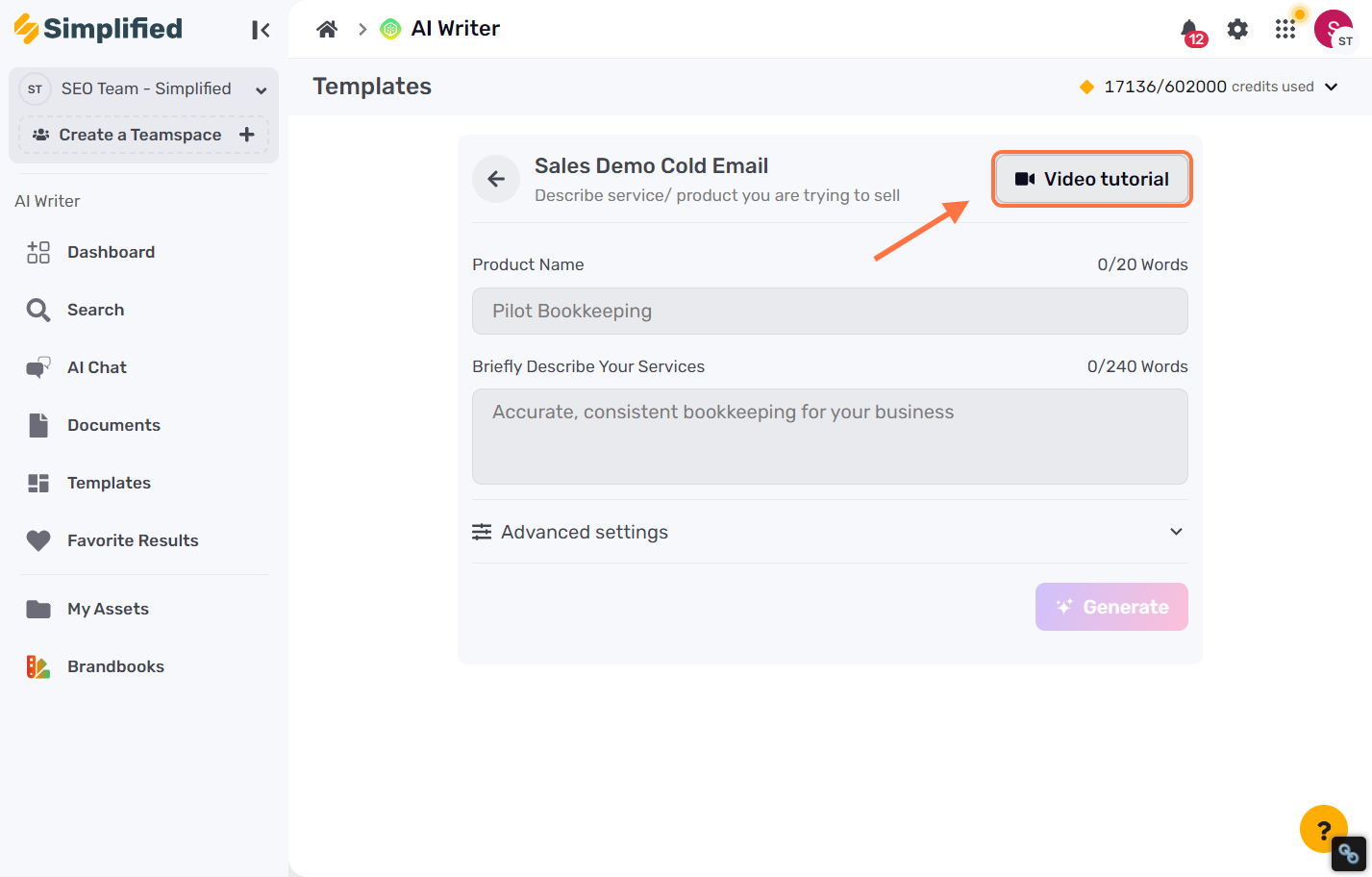This screenshot has height=877, width=1372.
Task: Open the user profile avatar
Action: pyautogui.click(x=1334, y=29)
